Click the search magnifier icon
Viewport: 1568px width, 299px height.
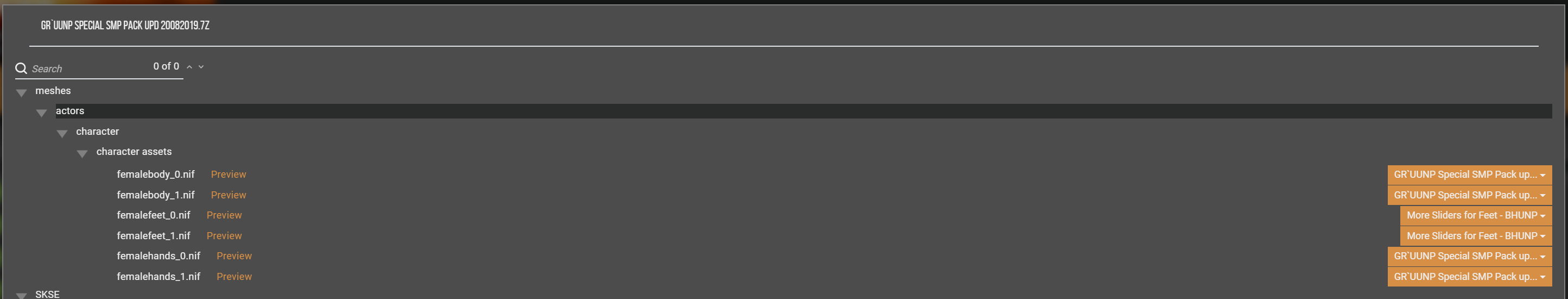tap(21, 68)
